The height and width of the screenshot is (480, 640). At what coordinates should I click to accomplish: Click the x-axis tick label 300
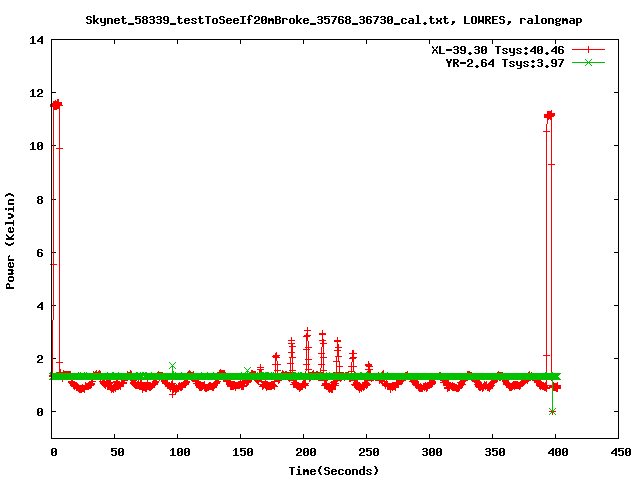pyautogui.click(x=432, y=452)
